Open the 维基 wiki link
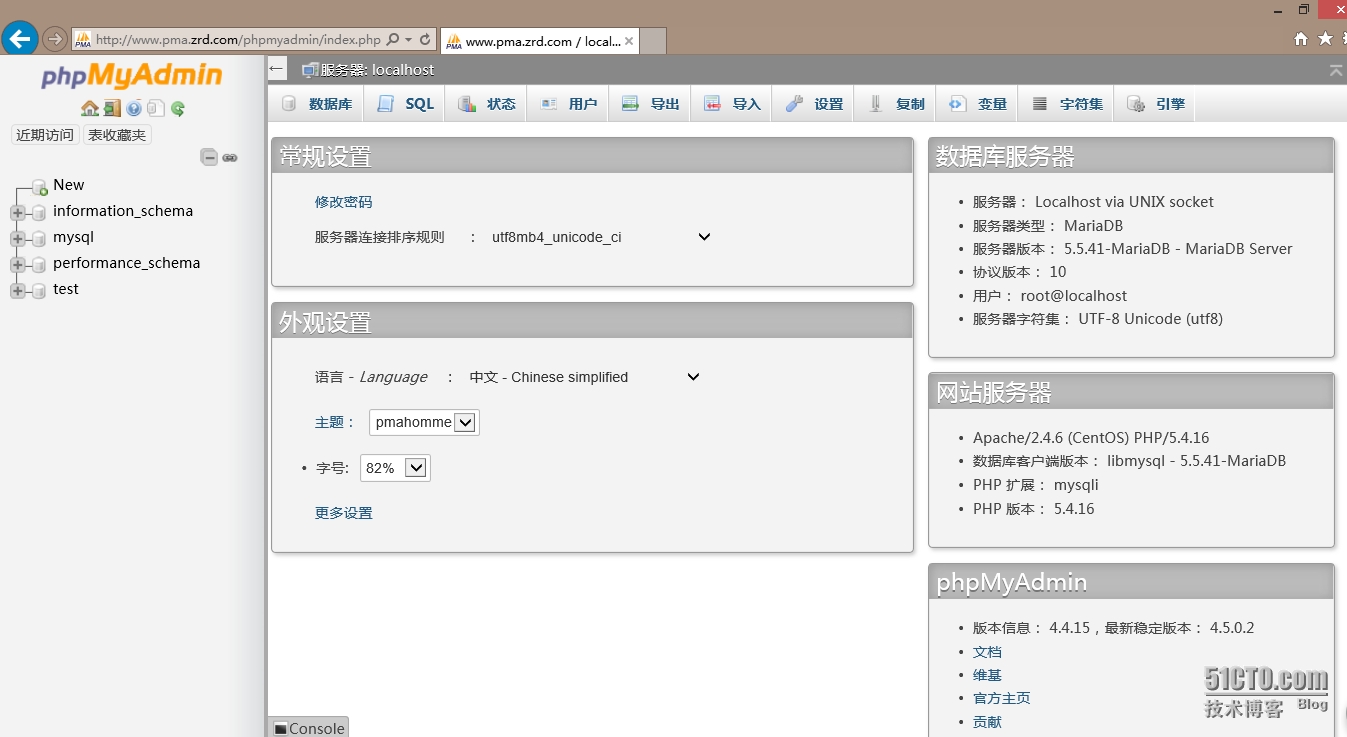Viewport: 1347px width, 737px height. click(x=987, y=675)
